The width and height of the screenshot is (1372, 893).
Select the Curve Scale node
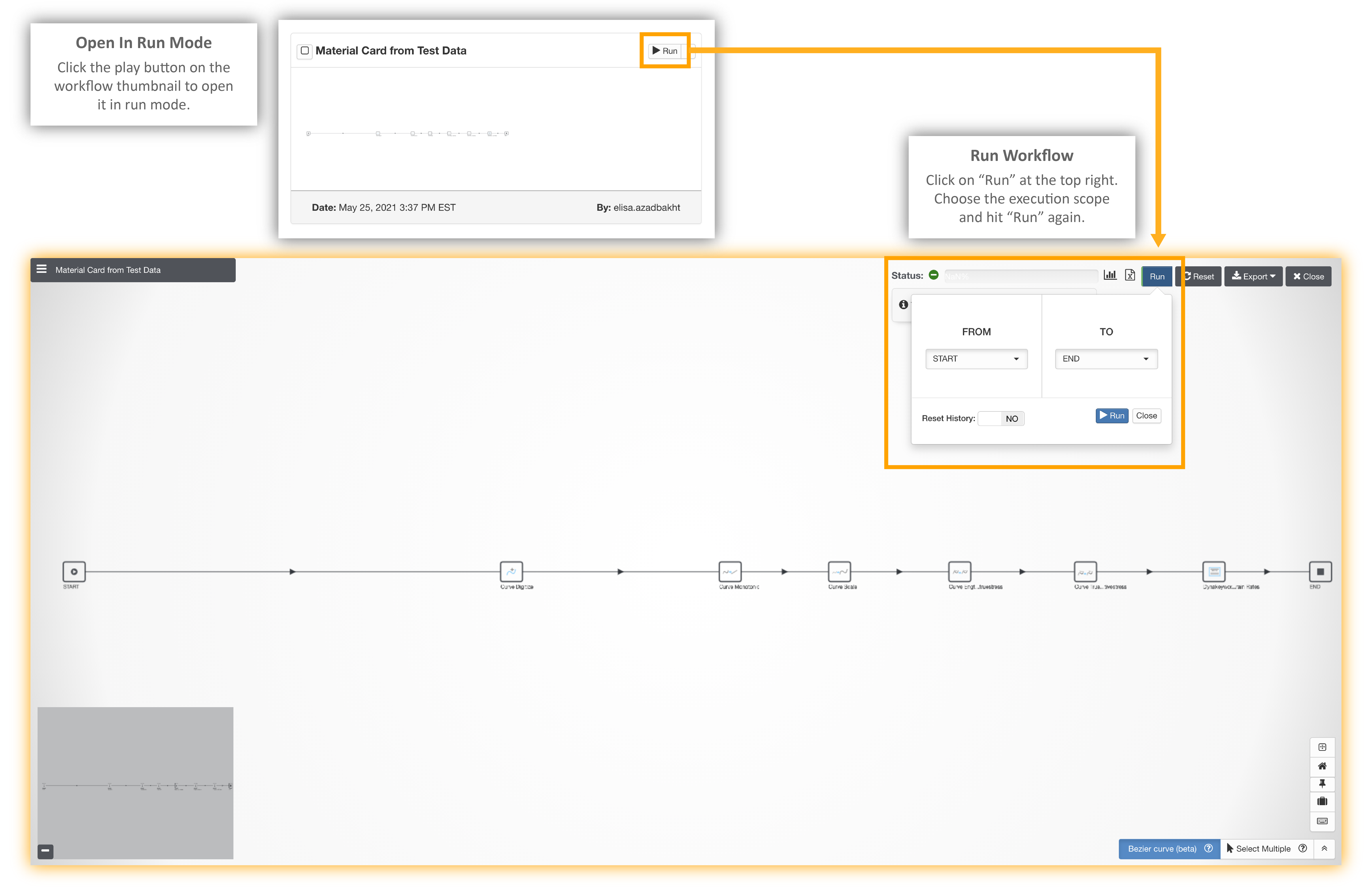(x=839, y=572)
